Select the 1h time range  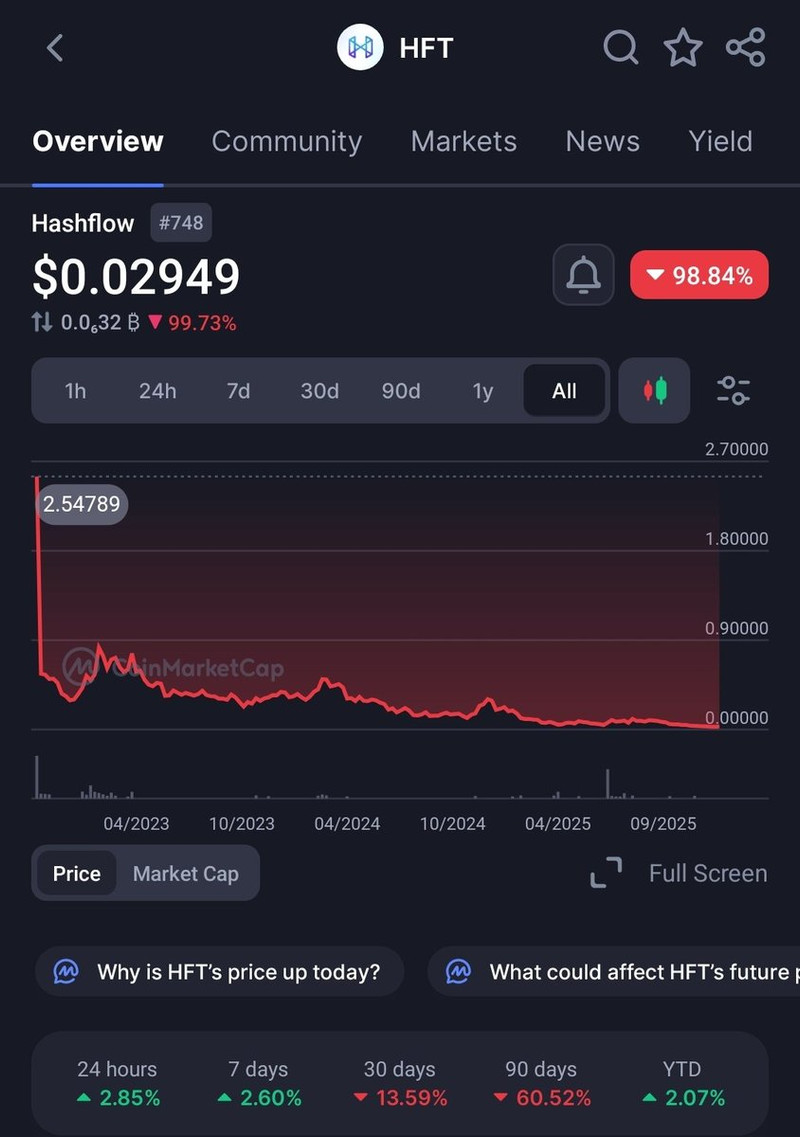(x=75, y=391)
